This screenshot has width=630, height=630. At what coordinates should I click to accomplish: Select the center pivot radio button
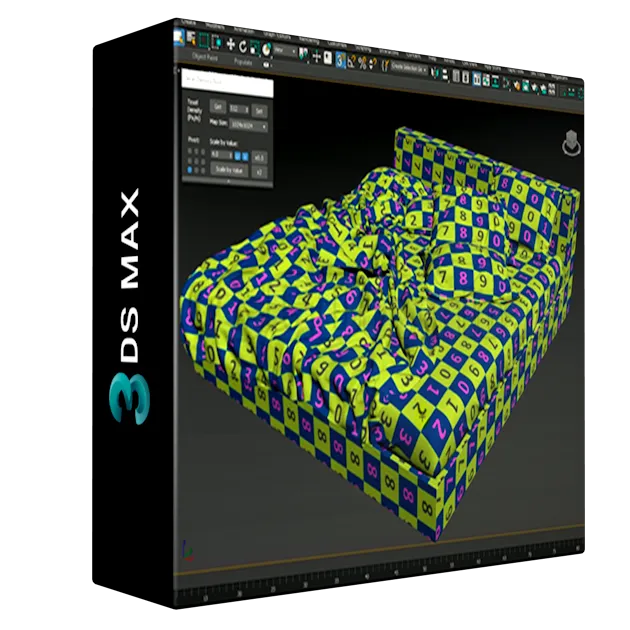coord(196,161)
